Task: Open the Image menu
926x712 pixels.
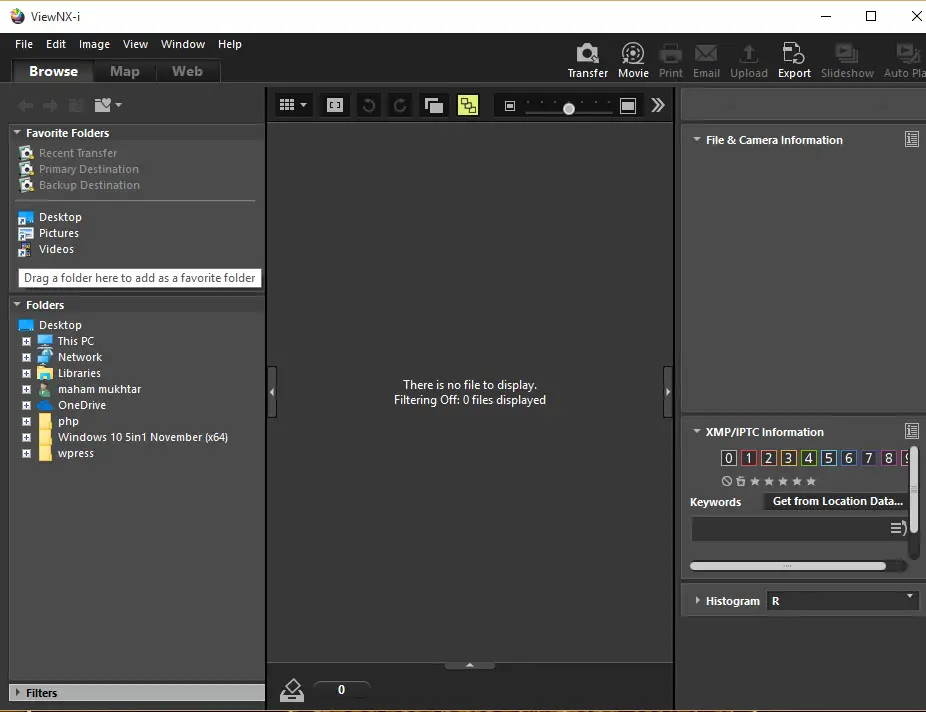Action: 94,44
